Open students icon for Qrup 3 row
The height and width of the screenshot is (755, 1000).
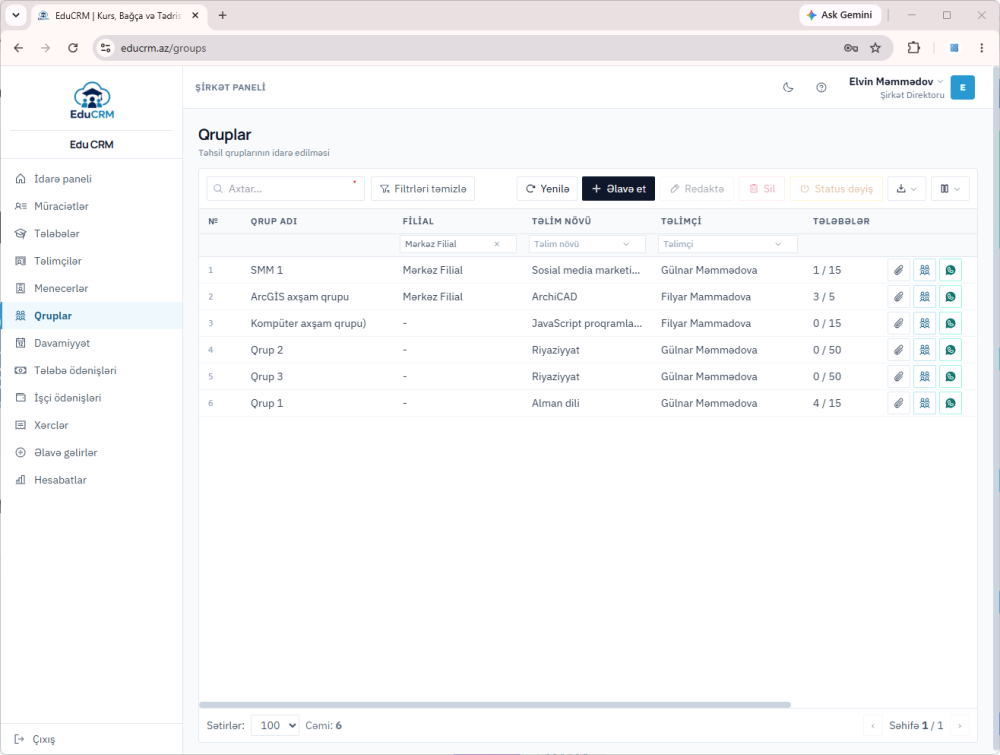[x=925, y=377]
